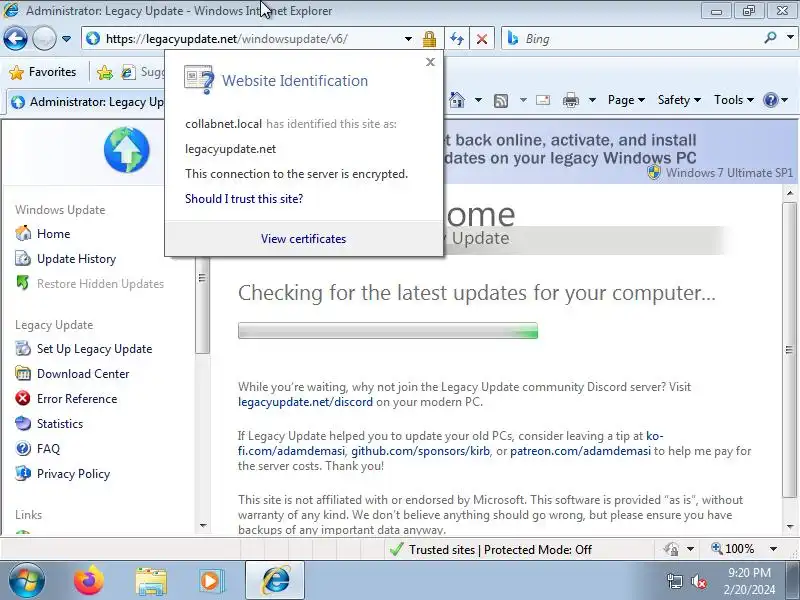Image resolution: width=800 pixels, height=600 pixels.
Task: Open Windows Explorer from the taskbar
Action: [151, 581]
